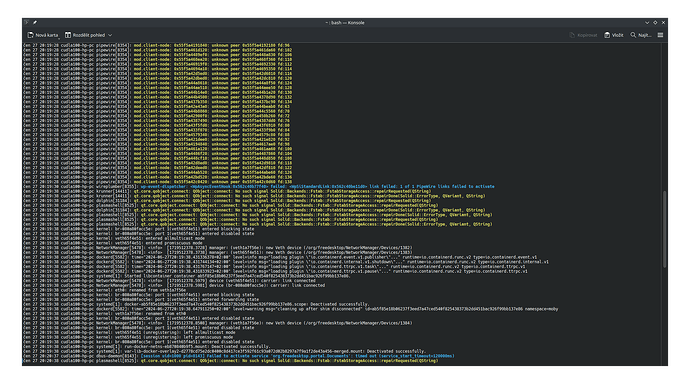Close the Konsole window
The image size is (690, 392).
pos(663,22)
